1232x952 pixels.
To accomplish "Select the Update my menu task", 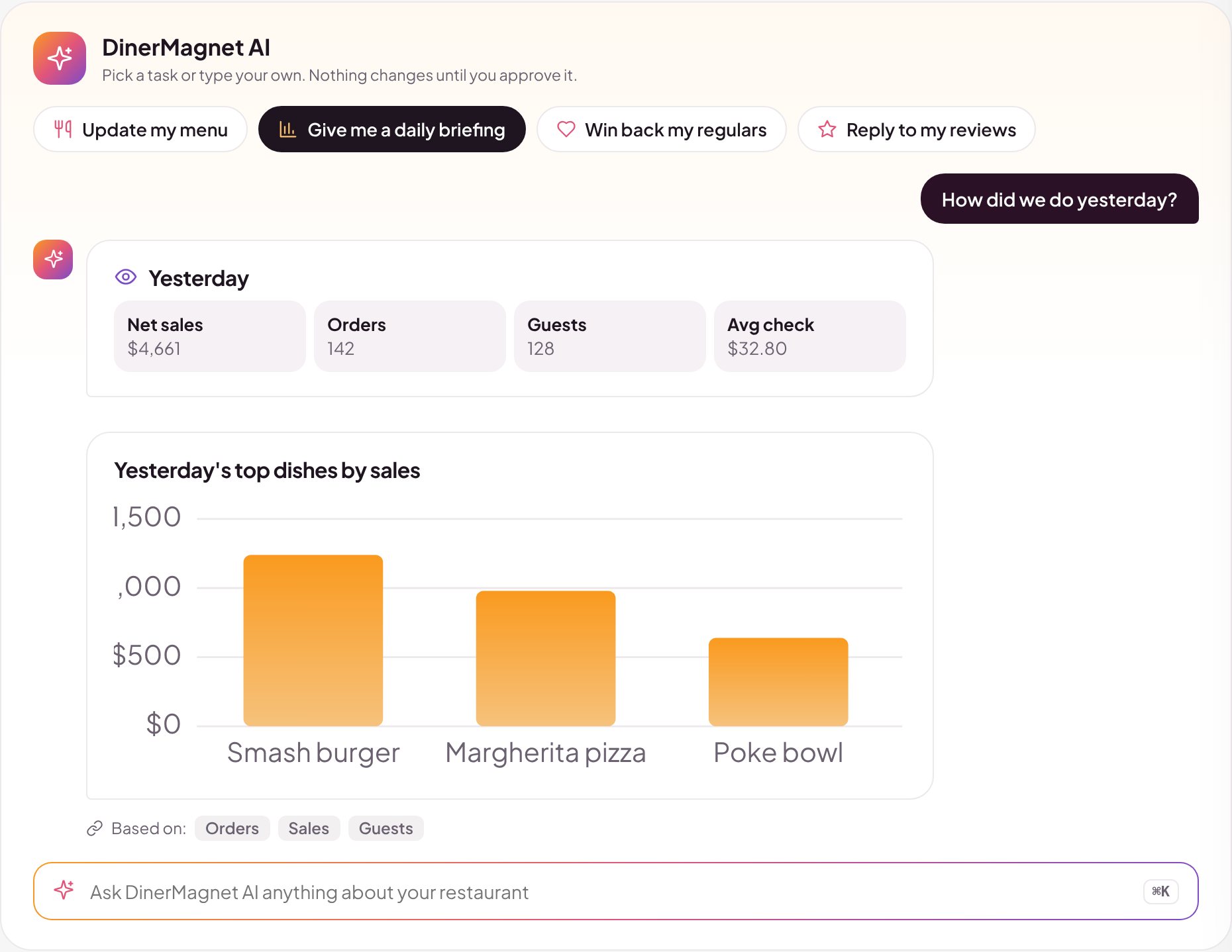I will (140, 129).
